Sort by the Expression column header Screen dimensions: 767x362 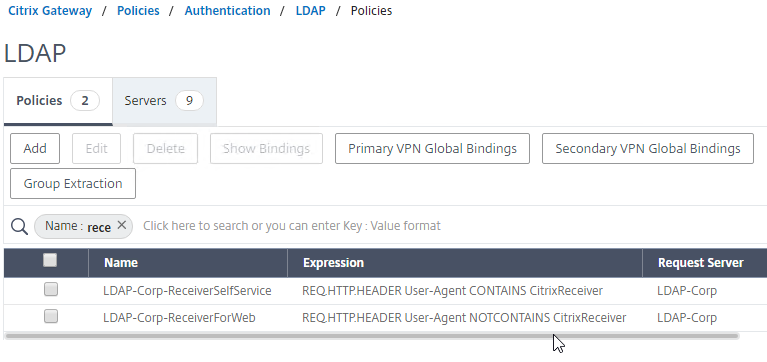[465, 263]
